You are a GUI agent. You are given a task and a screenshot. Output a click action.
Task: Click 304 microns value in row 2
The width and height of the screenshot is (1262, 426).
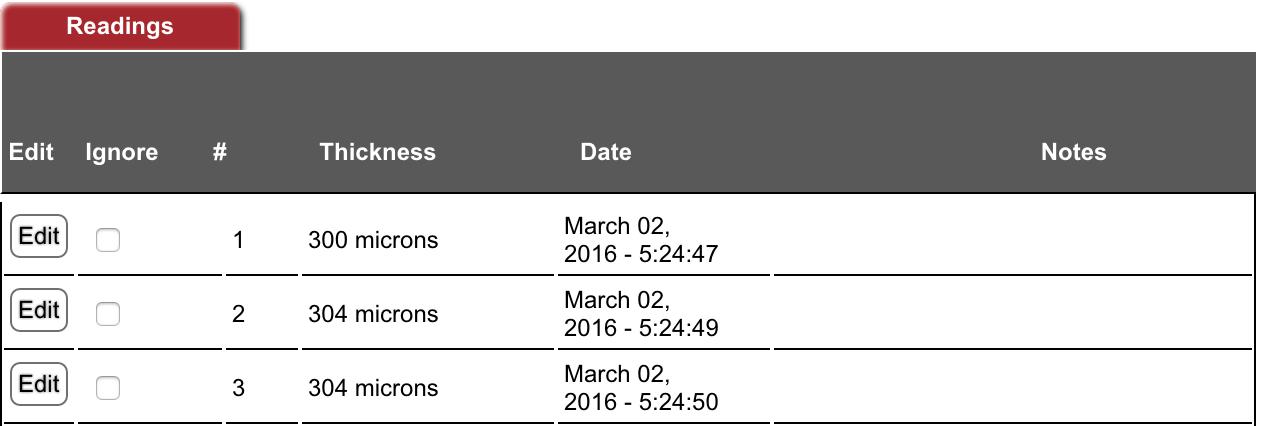coord(373,314)
